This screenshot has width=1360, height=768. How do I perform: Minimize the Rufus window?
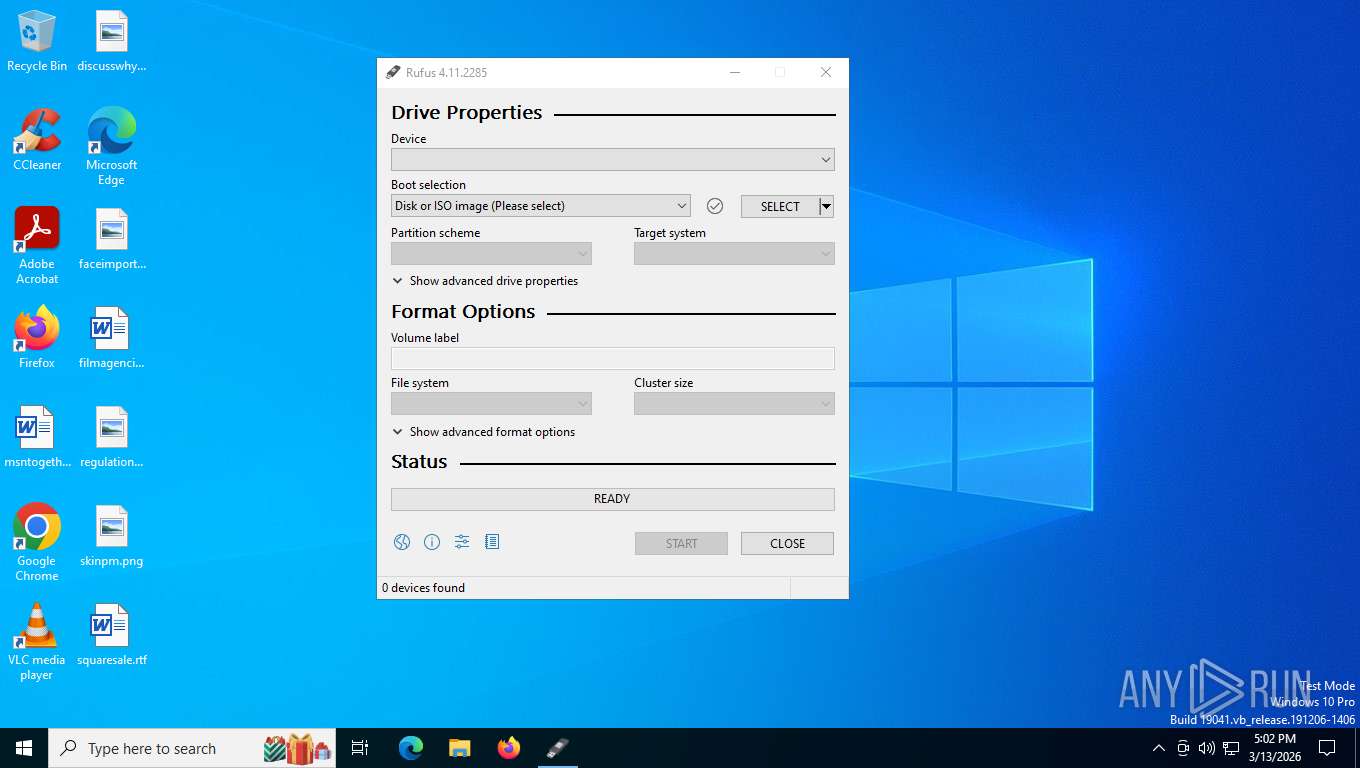(735, 72)
